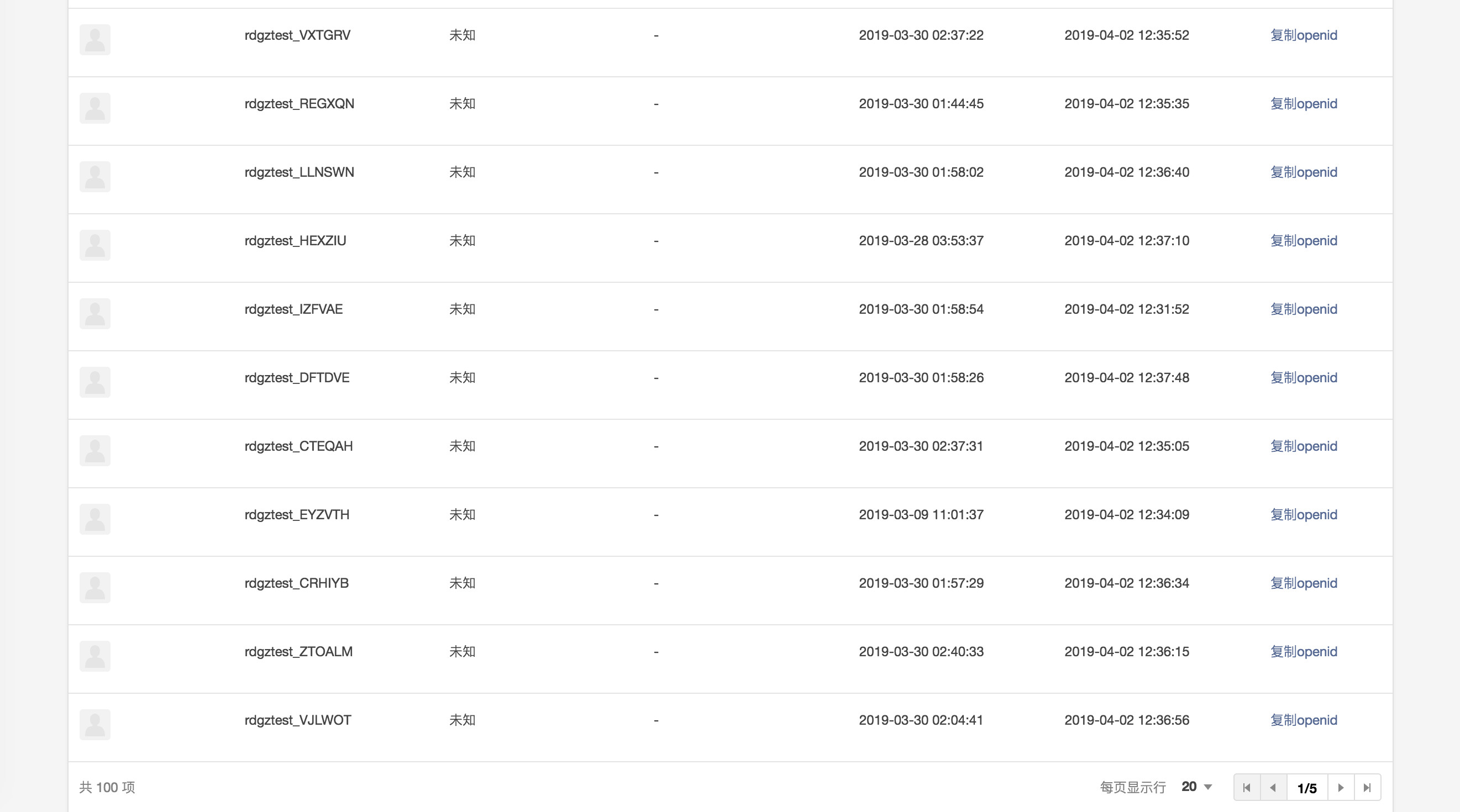Click avatar icon of rdgztest_VXTGRV

pyautogui.click(x=94, y=40)
